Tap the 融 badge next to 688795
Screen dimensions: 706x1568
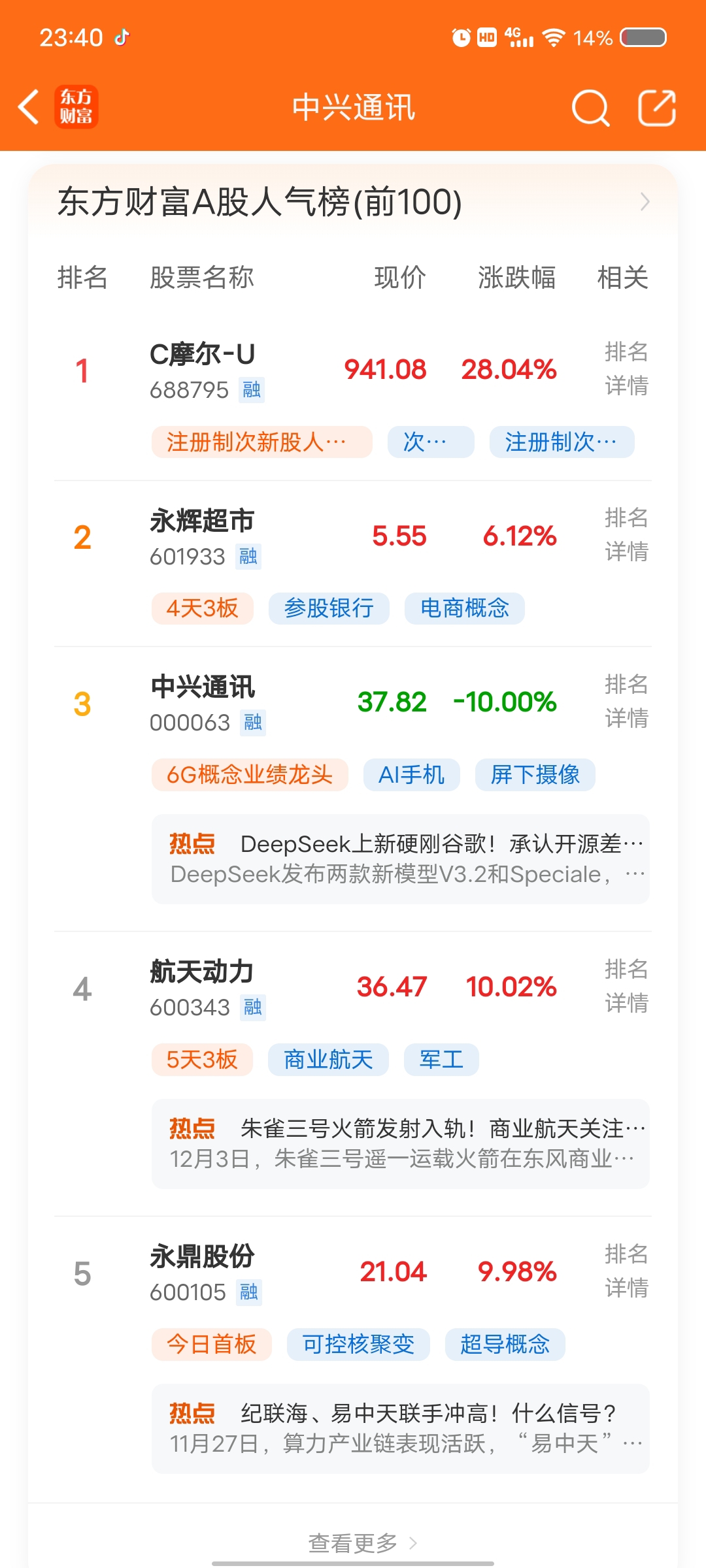coord(252,390)
